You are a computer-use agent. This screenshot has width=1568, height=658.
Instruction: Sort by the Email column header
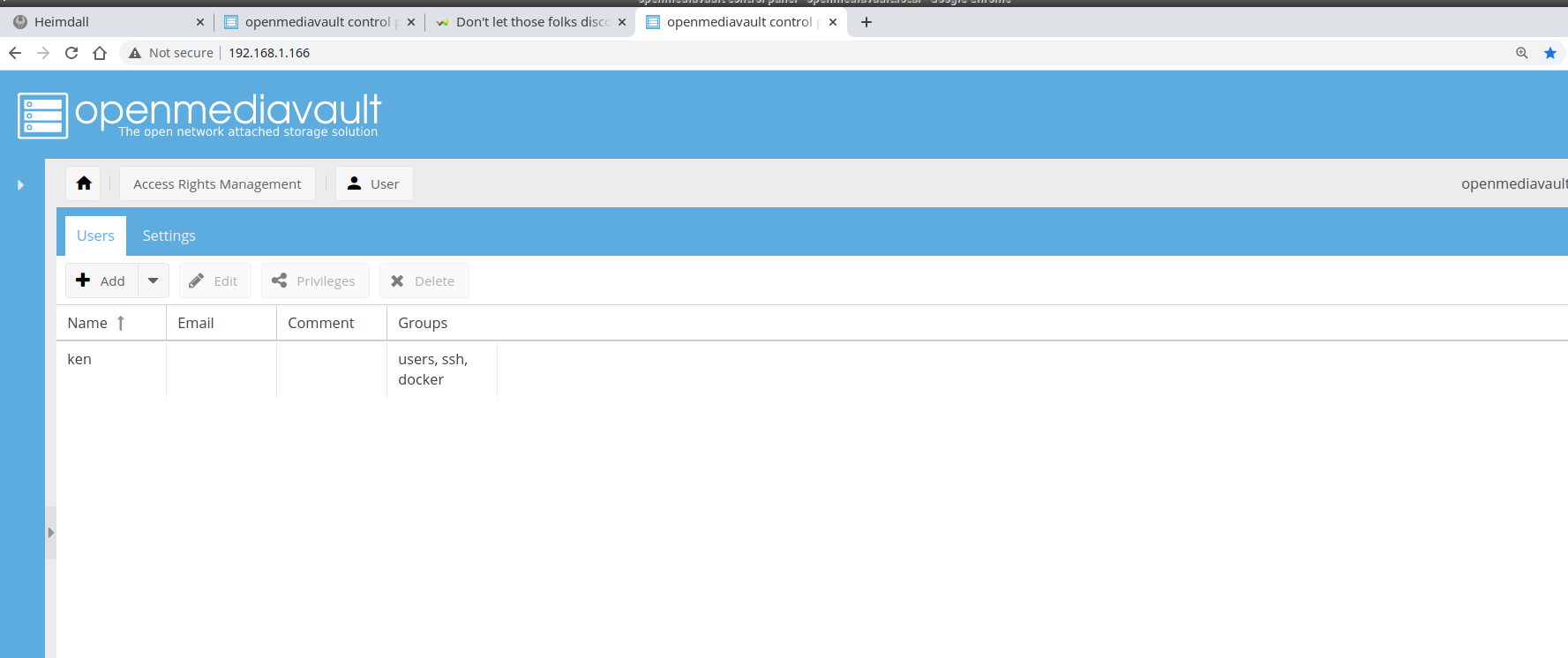(221, 323)
